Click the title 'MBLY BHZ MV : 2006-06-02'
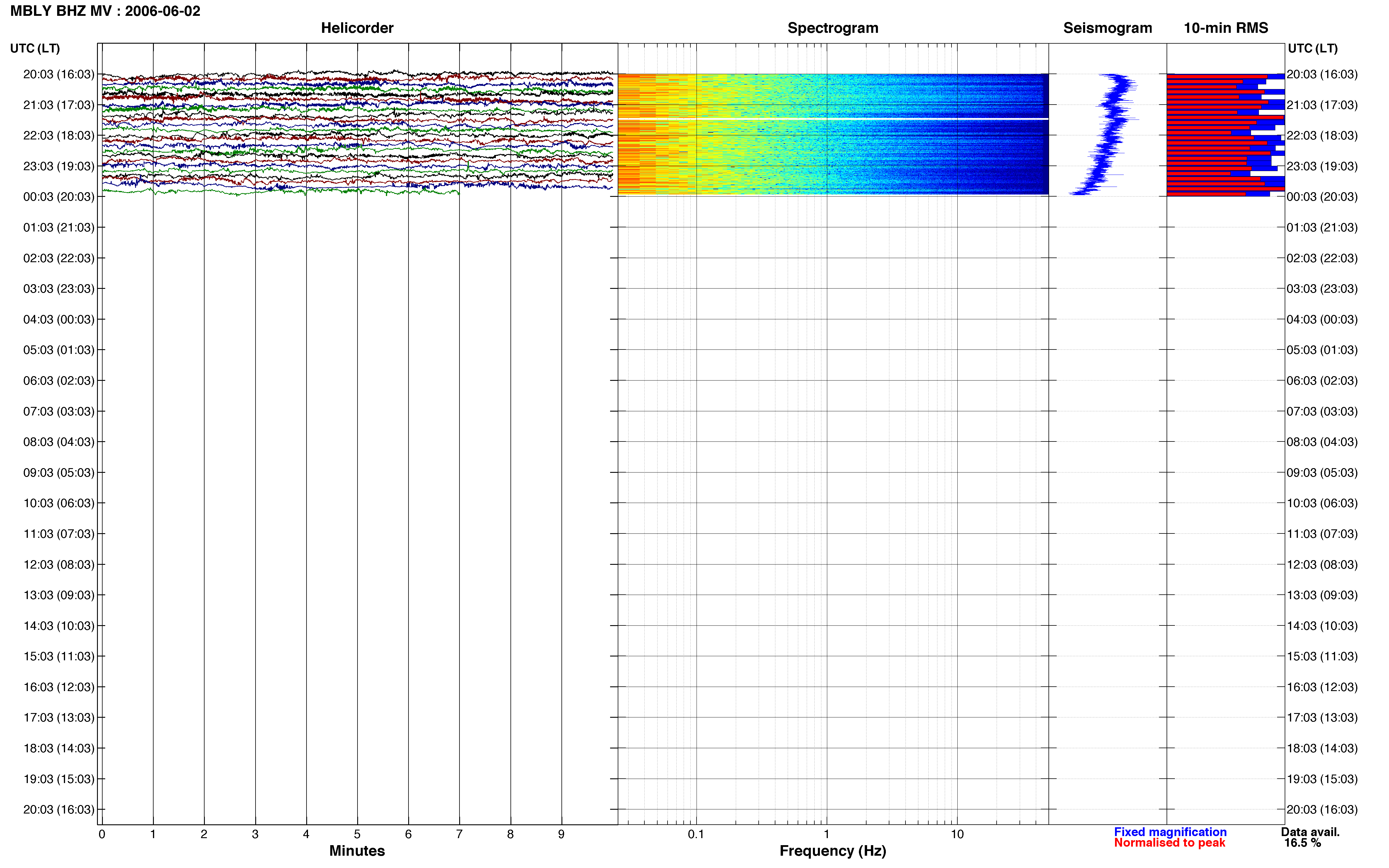The image size is (1389, 868). 105,11
